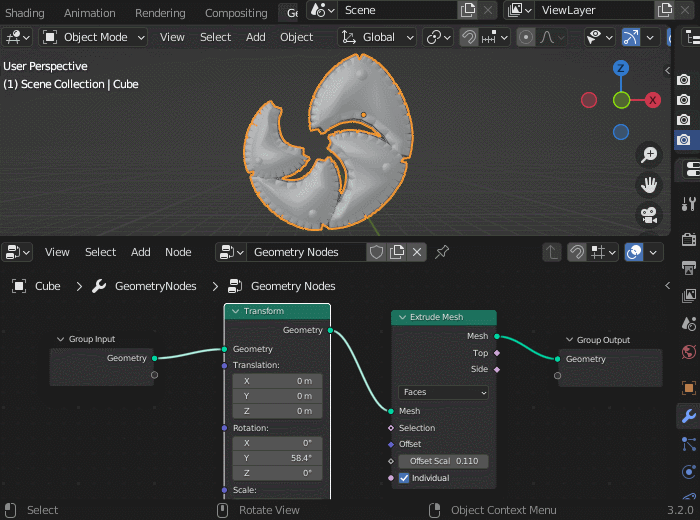Open the Faces mode dropdown
The image size is (700, 520).
(x=443, y=392)
